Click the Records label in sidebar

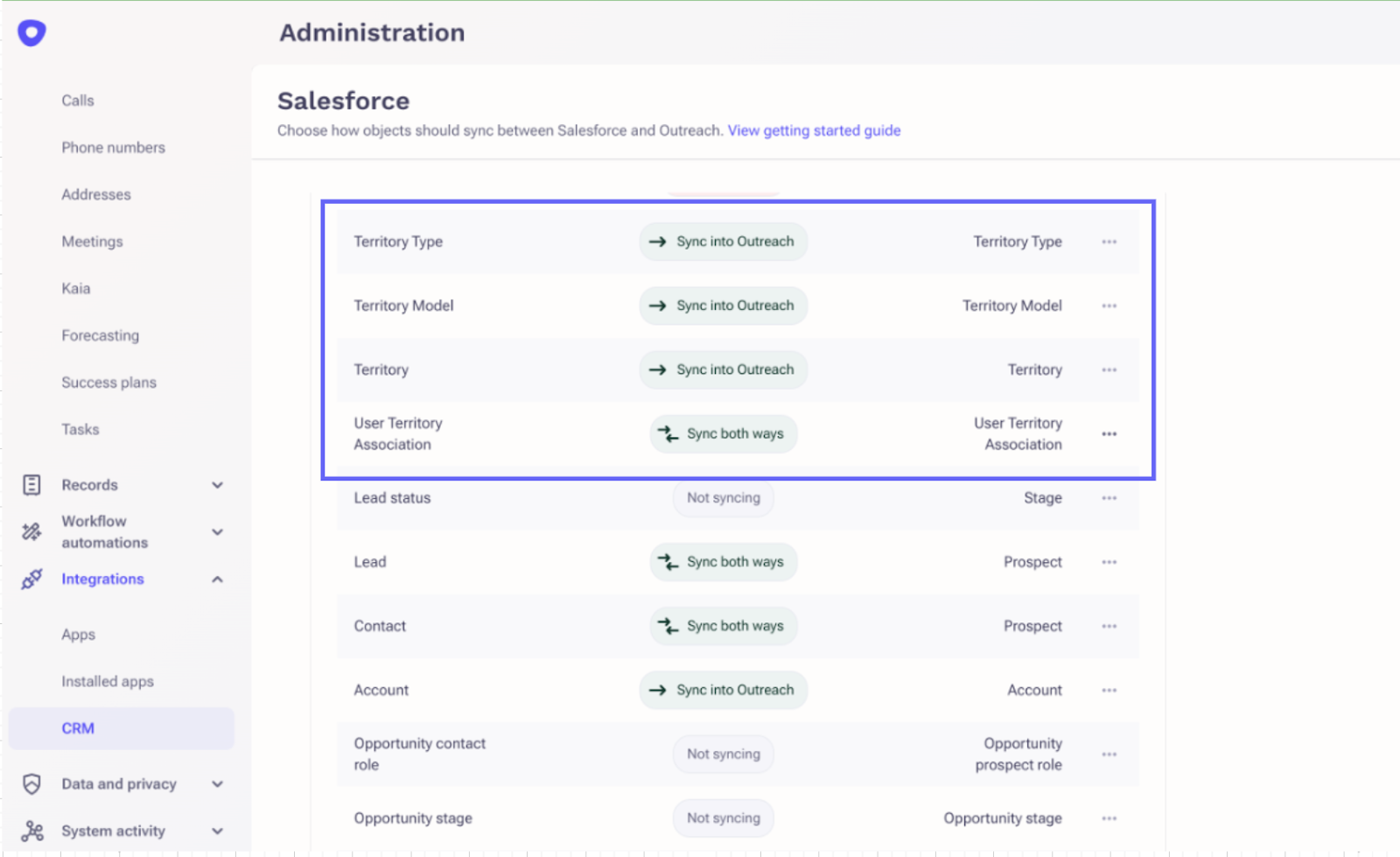pos(89,485)
